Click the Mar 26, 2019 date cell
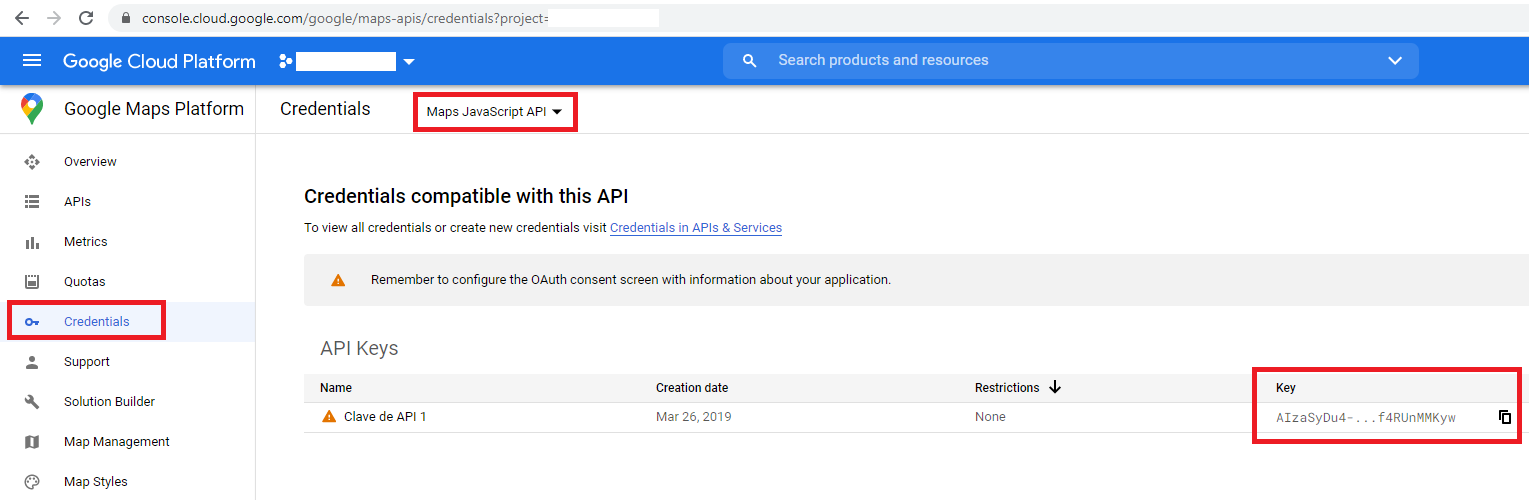This screenshot has width=1529, height=500. [694, 417]
